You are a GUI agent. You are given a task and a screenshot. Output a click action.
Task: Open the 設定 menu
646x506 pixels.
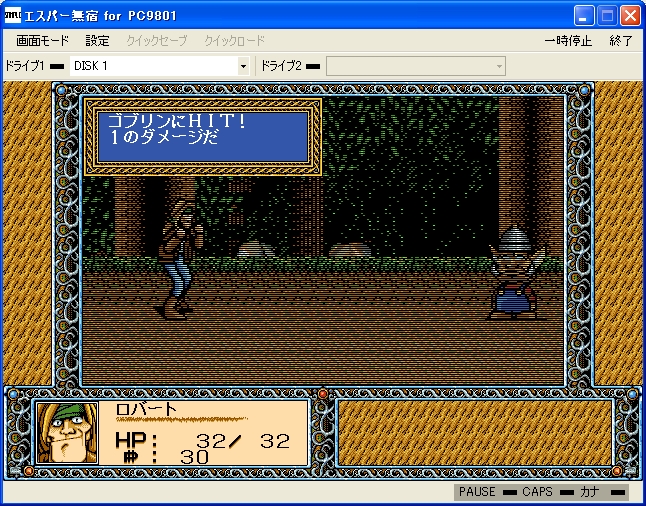click(98, 41)
